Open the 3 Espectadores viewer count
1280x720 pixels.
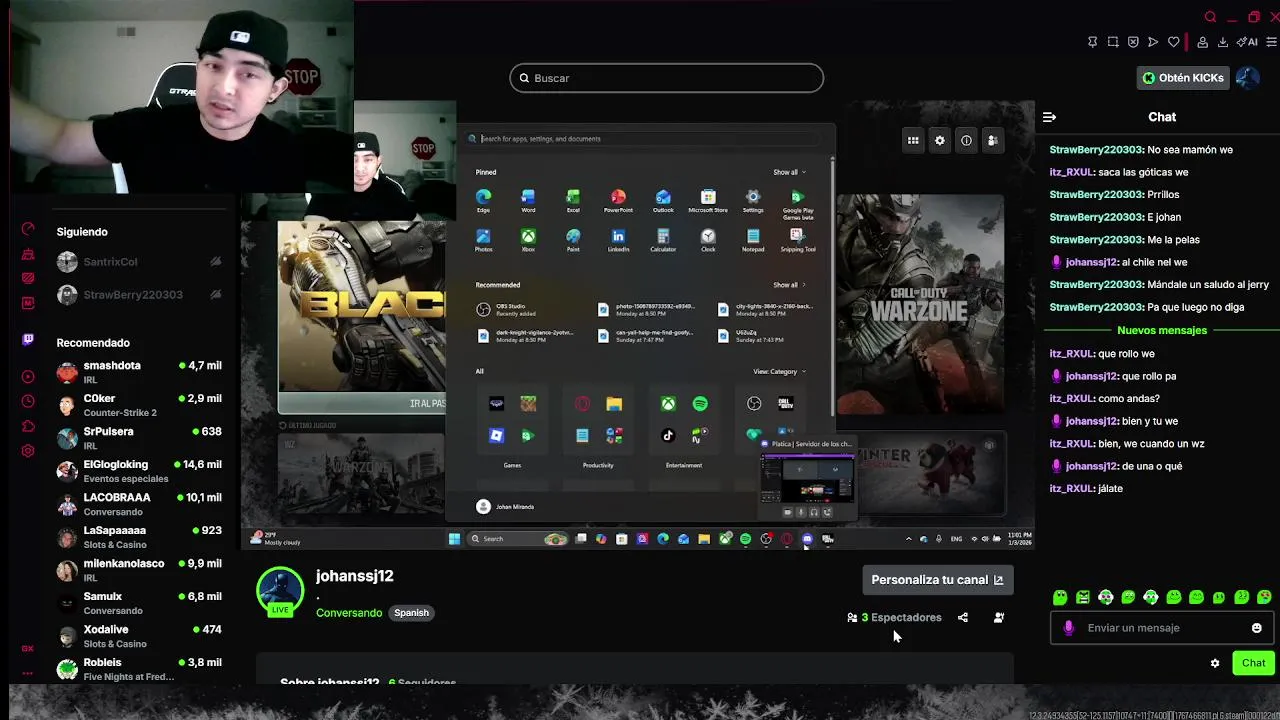(x=895, y=617)
